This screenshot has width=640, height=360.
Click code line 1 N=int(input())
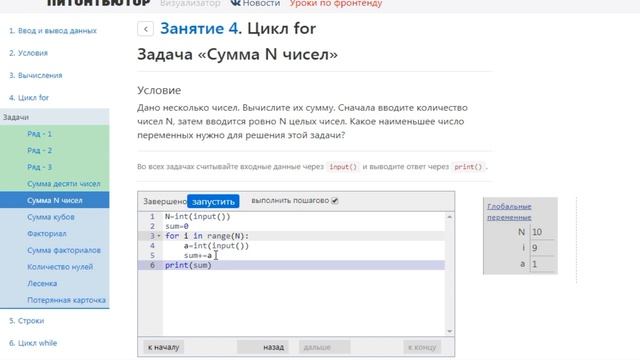tap(198, 217)
